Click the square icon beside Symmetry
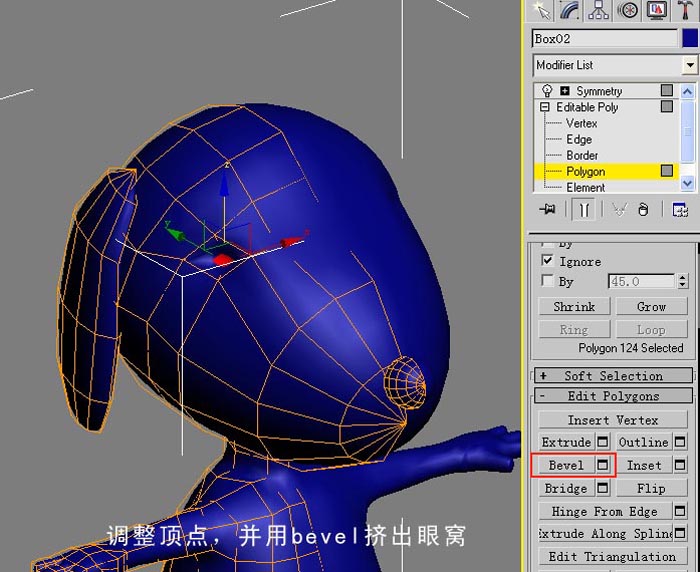 coord(667,91)
